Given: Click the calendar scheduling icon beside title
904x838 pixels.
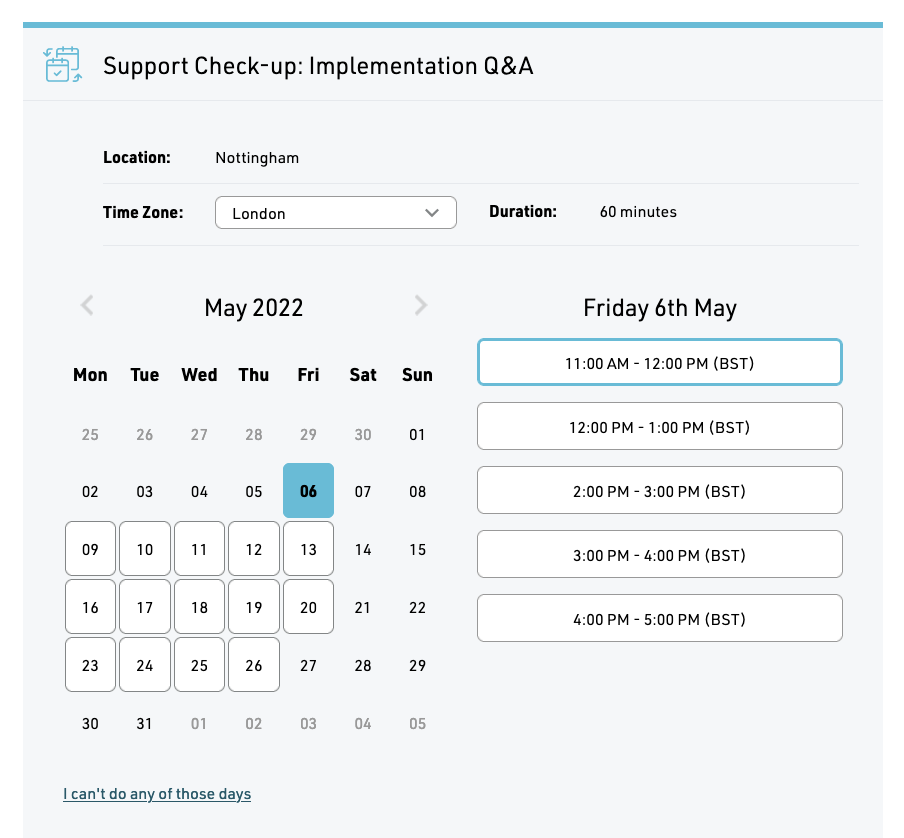Looking at the screenshot, I should click(x=62, y=65).
